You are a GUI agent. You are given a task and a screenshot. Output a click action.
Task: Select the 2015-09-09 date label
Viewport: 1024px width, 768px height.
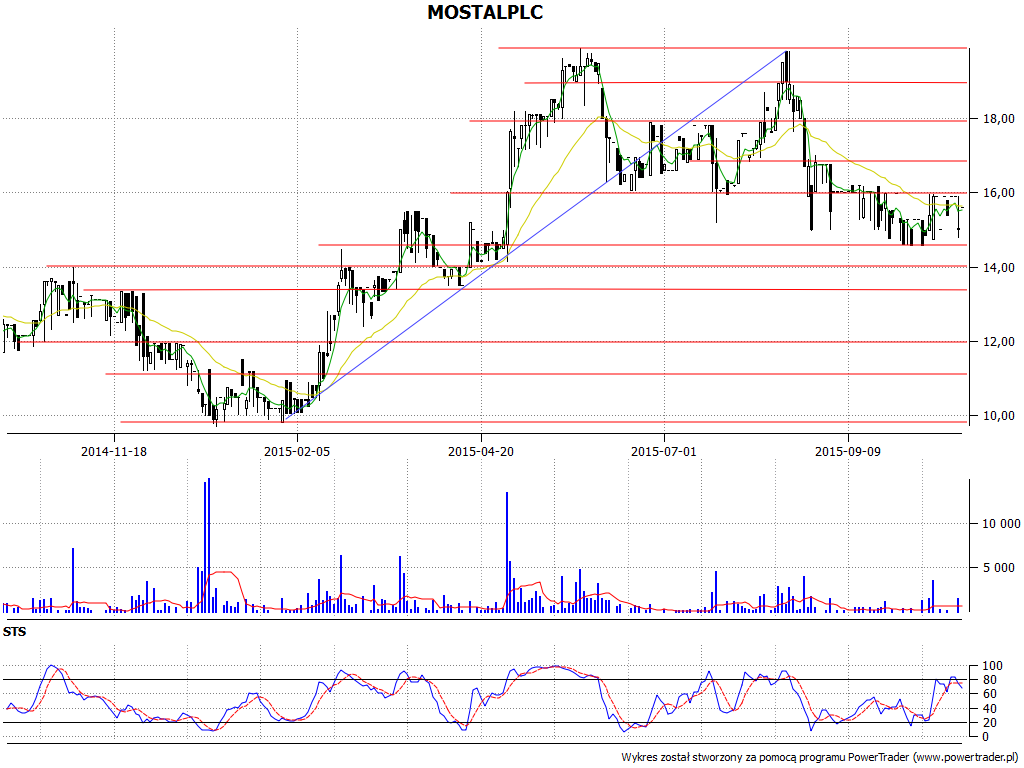848,451
